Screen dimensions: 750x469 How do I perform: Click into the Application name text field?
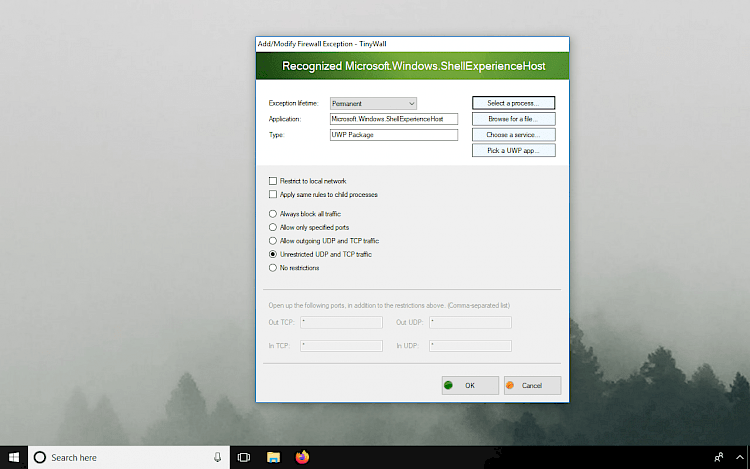pyautogui.click(x=393, y=119)
